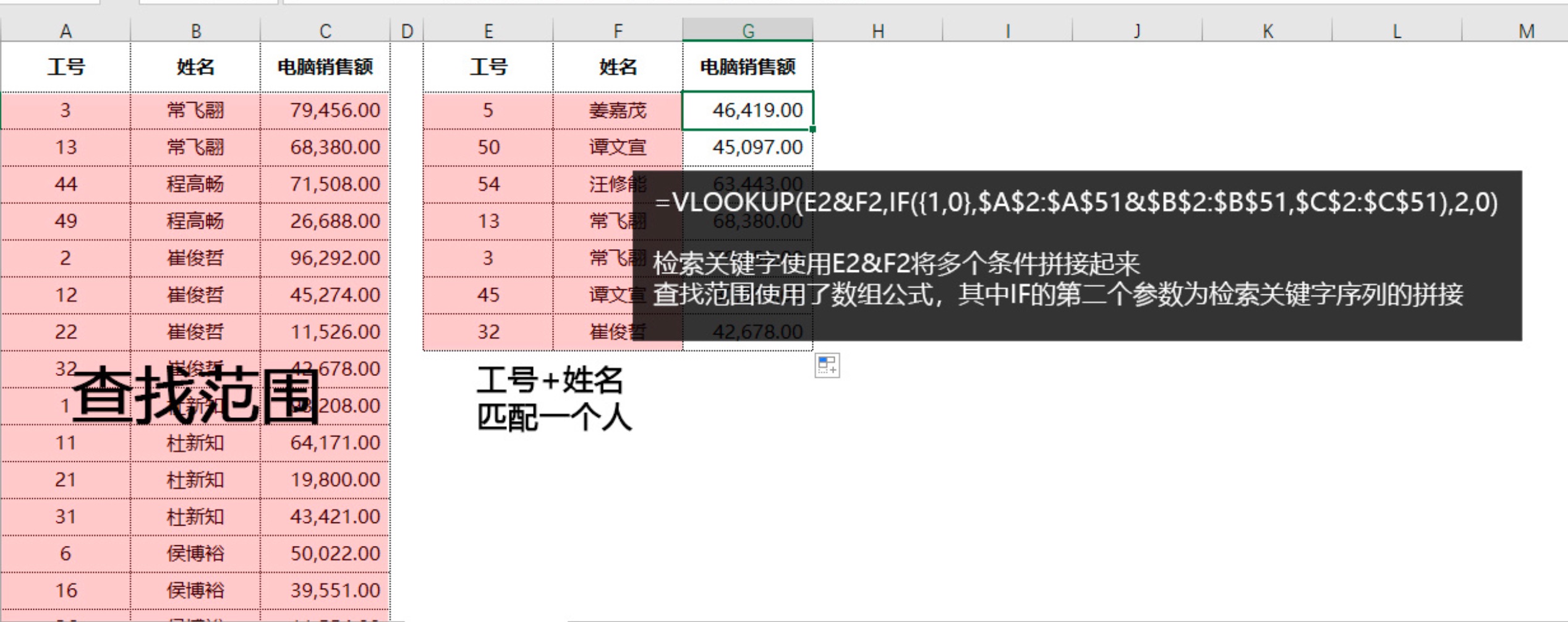Select 工号 12 in column A

[66, 295]
